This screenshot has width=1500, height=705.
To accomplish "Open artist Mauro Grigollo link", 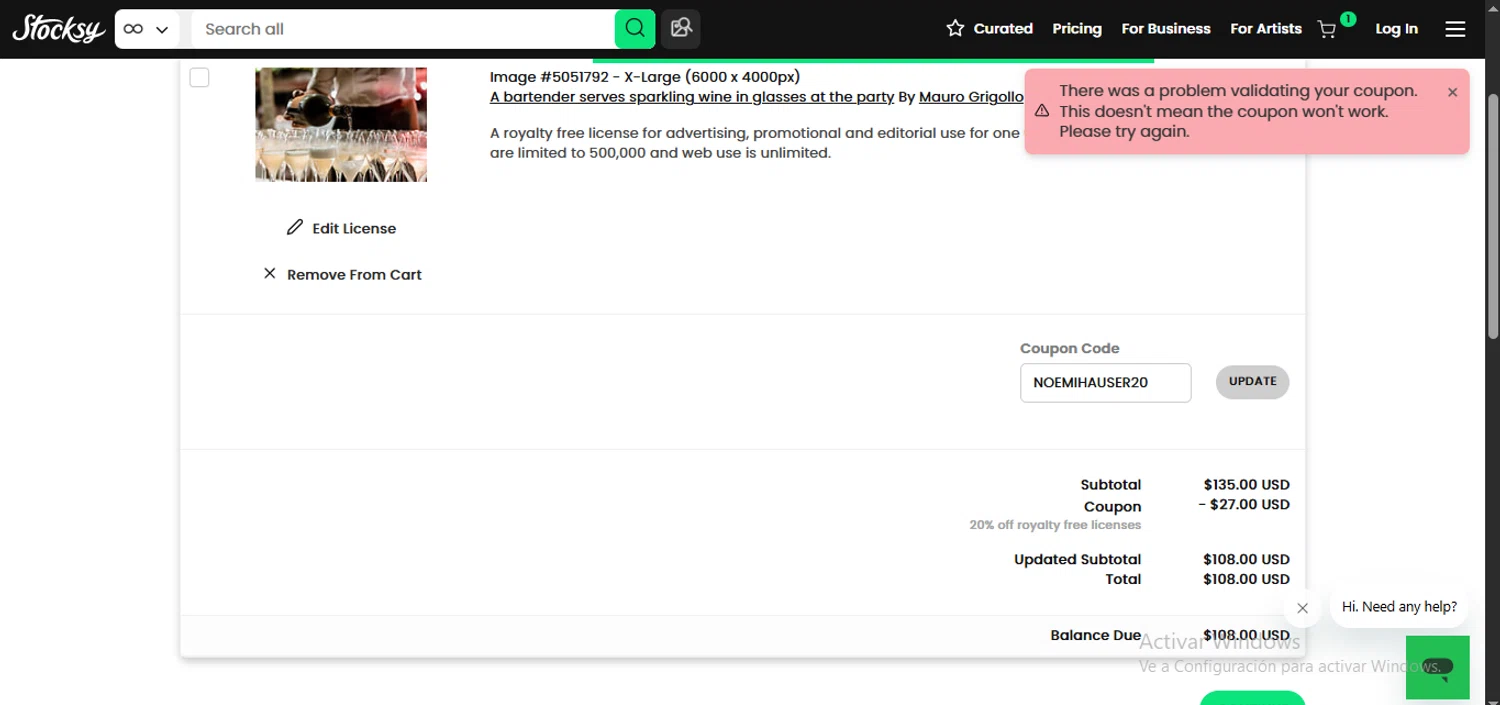I will click(971, 97).
